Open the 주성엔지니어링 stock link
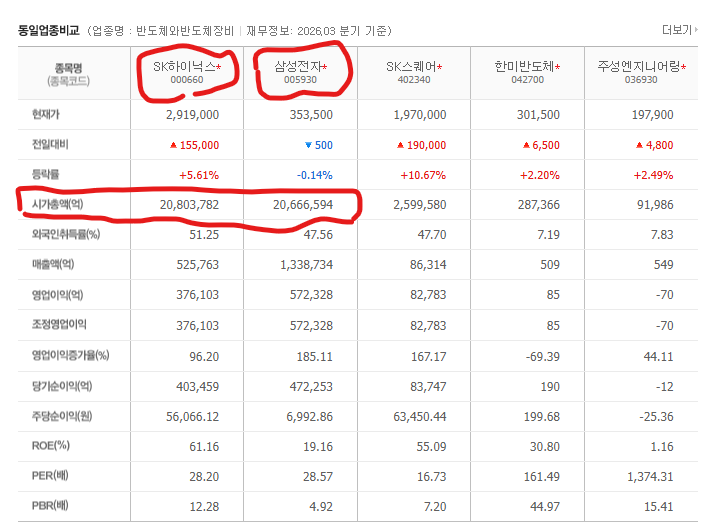Viewport: 701px width, 530px height. pos(638,67)
